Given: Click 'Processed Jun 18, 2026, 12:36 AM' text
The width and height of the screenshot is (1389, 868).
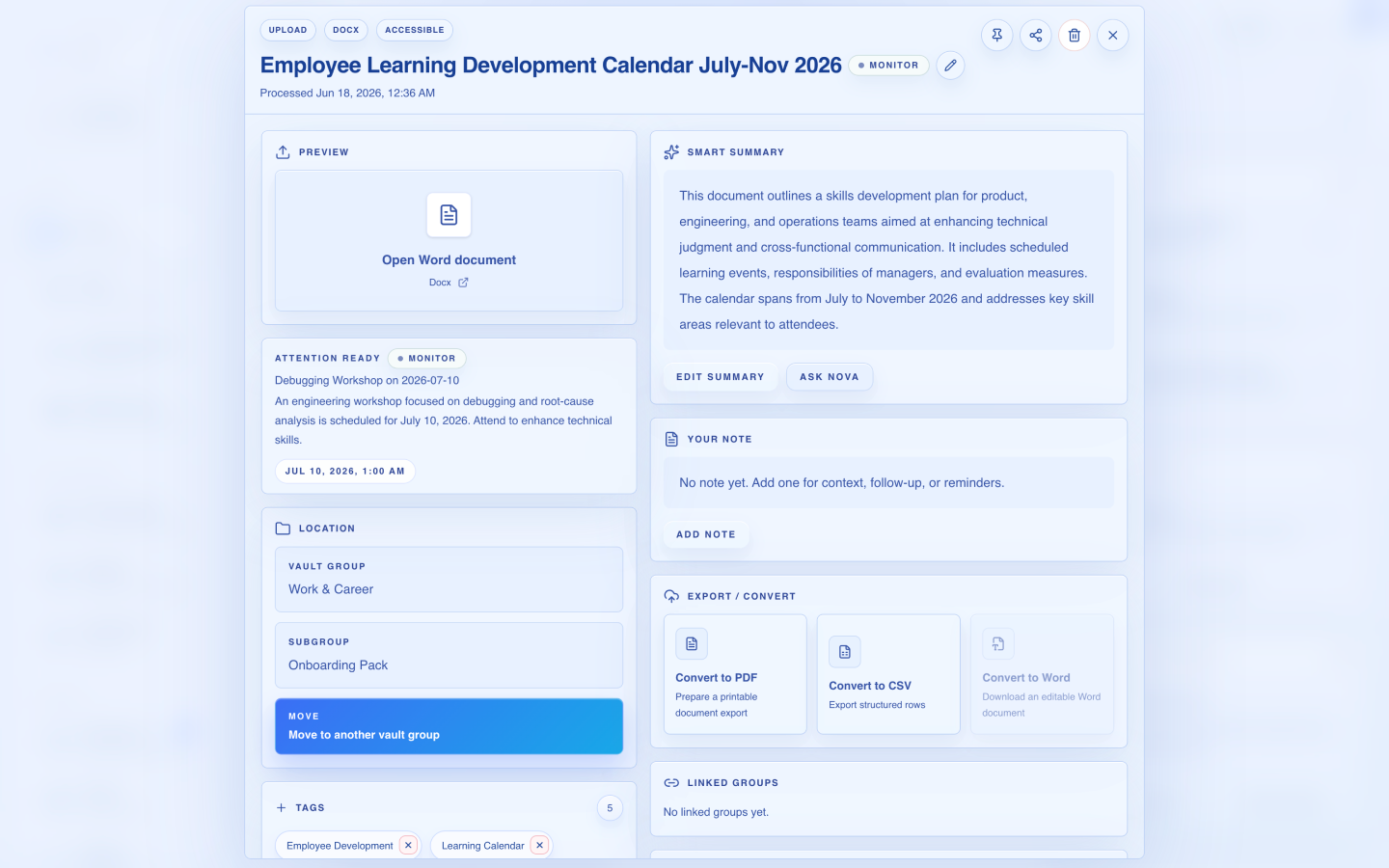Looking at the screenshot, I should pyautogui.click(x=347, y=94).
